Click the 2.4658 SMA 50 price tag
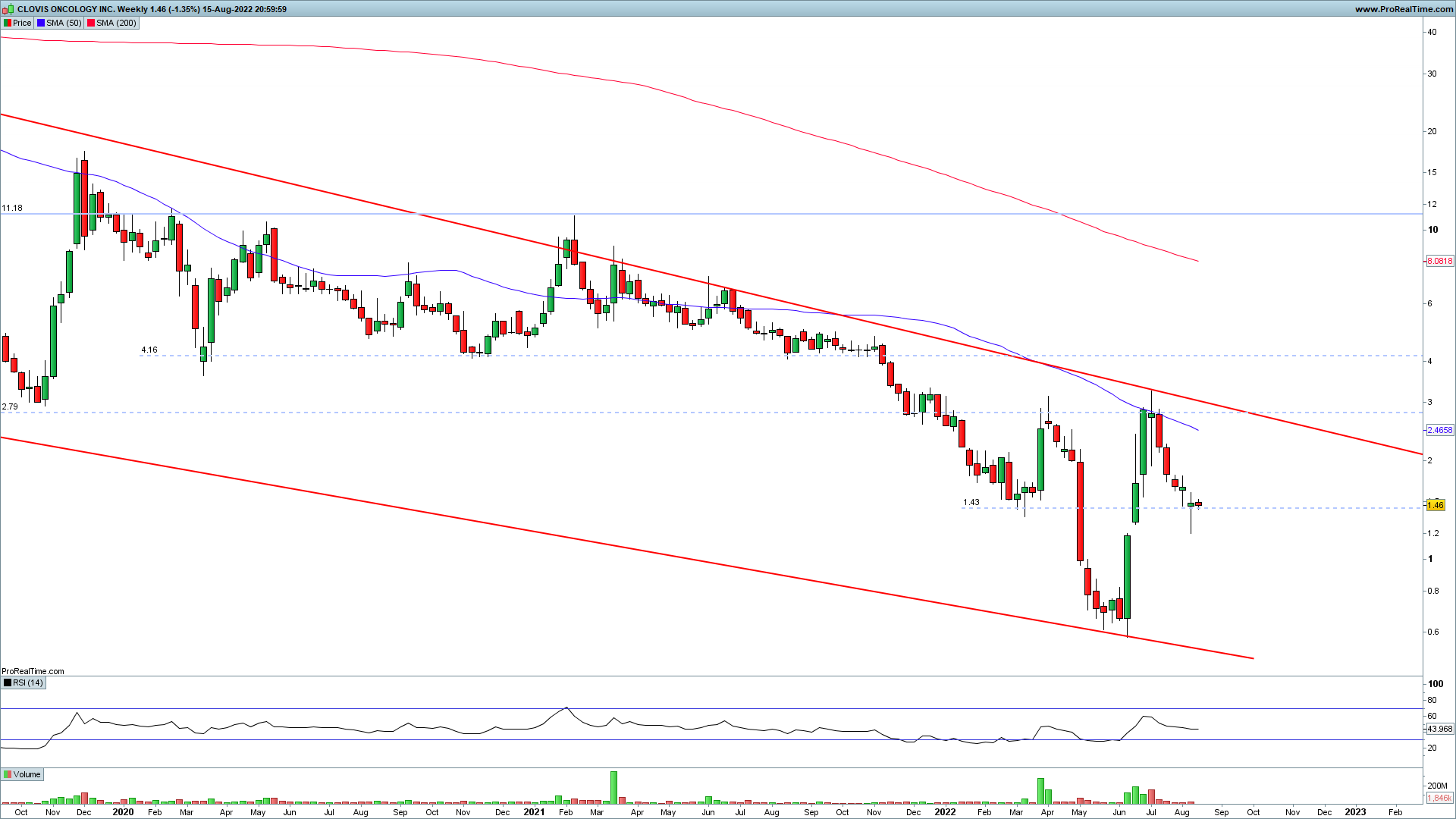 1439,430
